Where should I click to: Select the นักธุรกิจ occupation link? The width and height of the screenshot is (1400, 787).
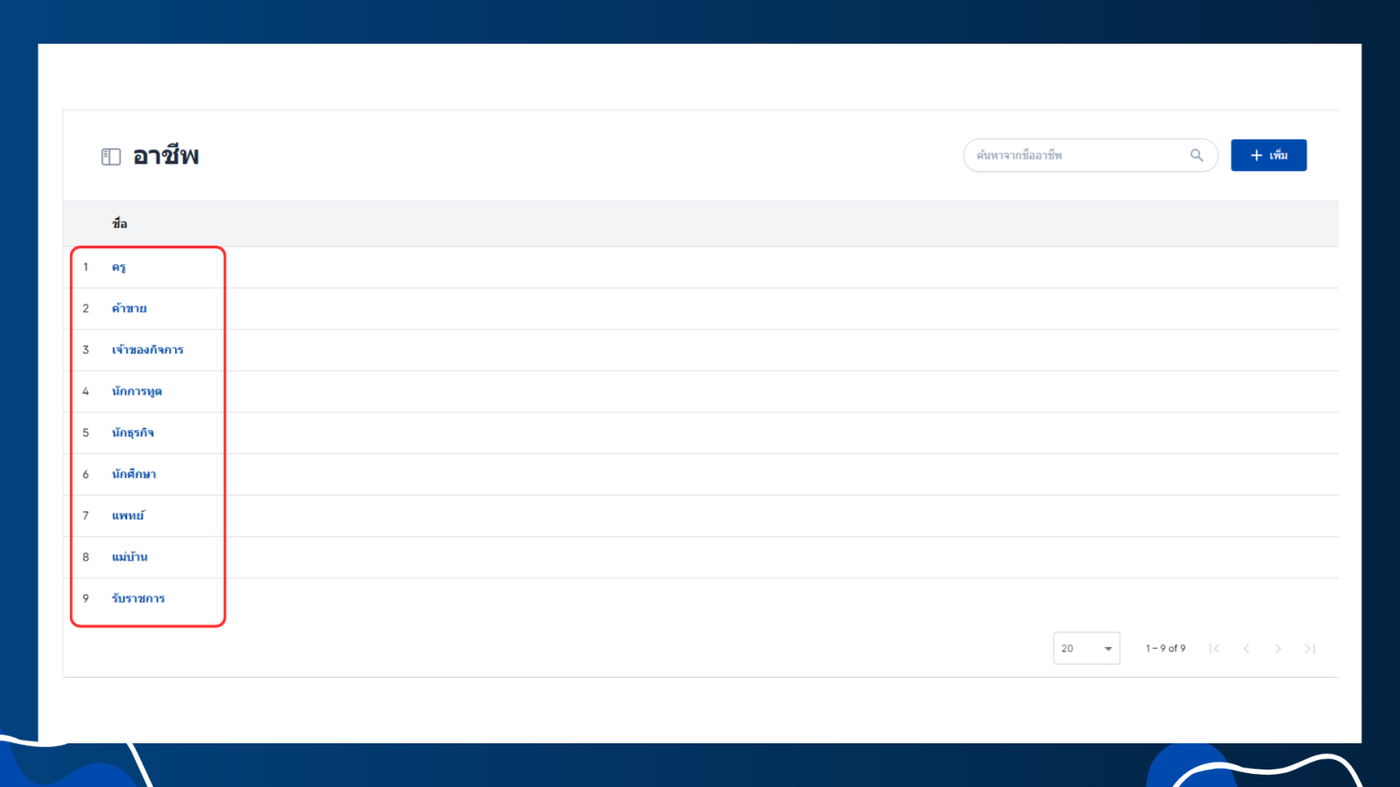pos(133,433)
